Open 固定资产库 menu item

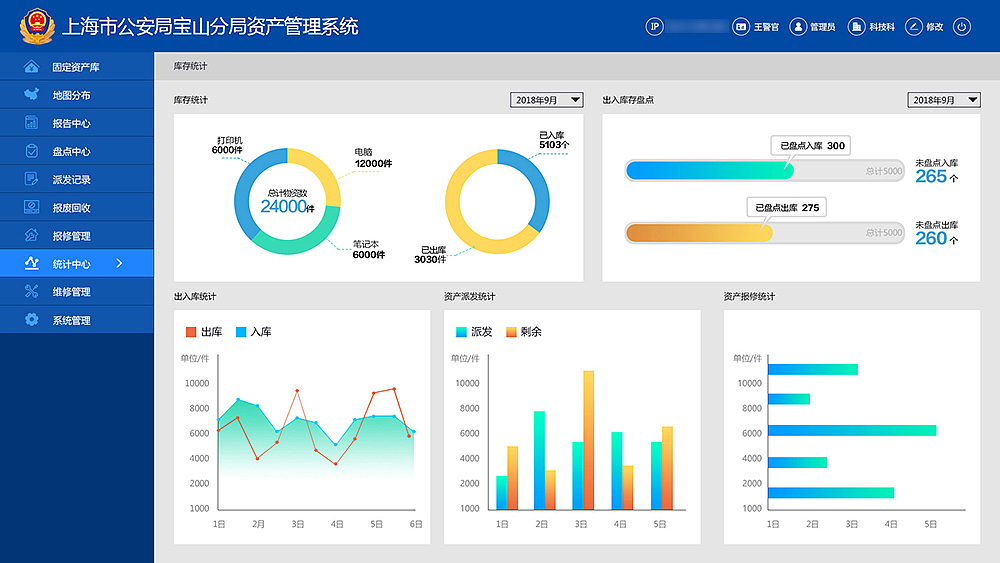tap(77, 66)
